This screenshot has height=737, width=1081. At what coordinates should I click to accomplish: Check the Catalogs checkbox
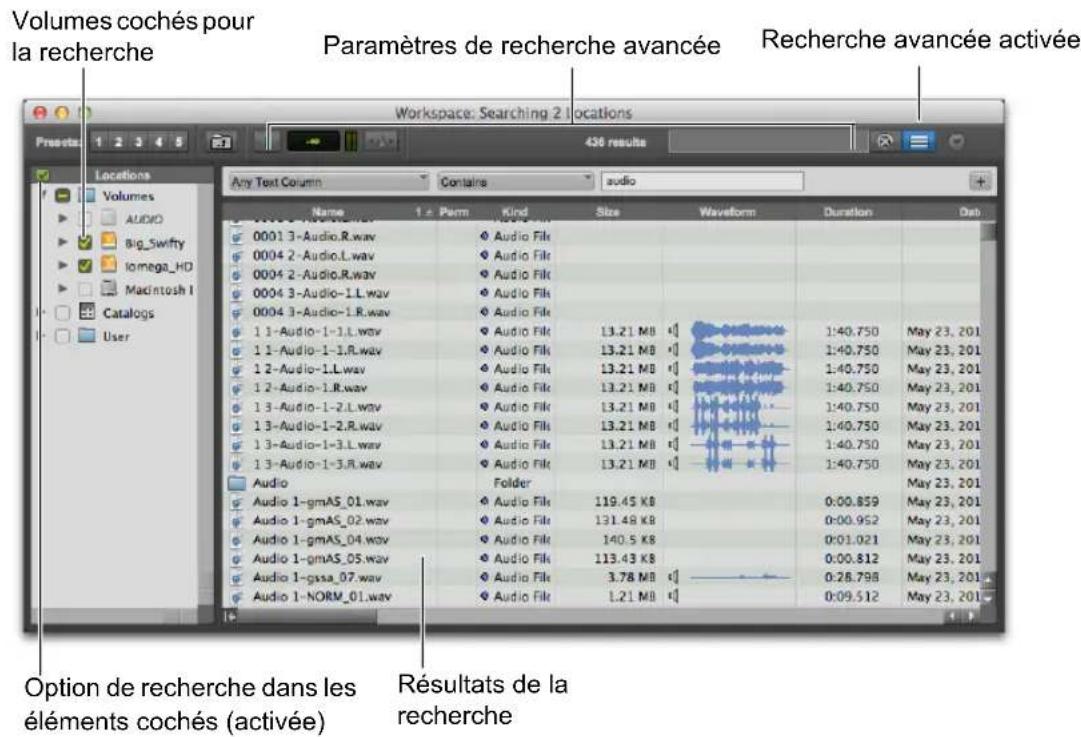[63, 312]
